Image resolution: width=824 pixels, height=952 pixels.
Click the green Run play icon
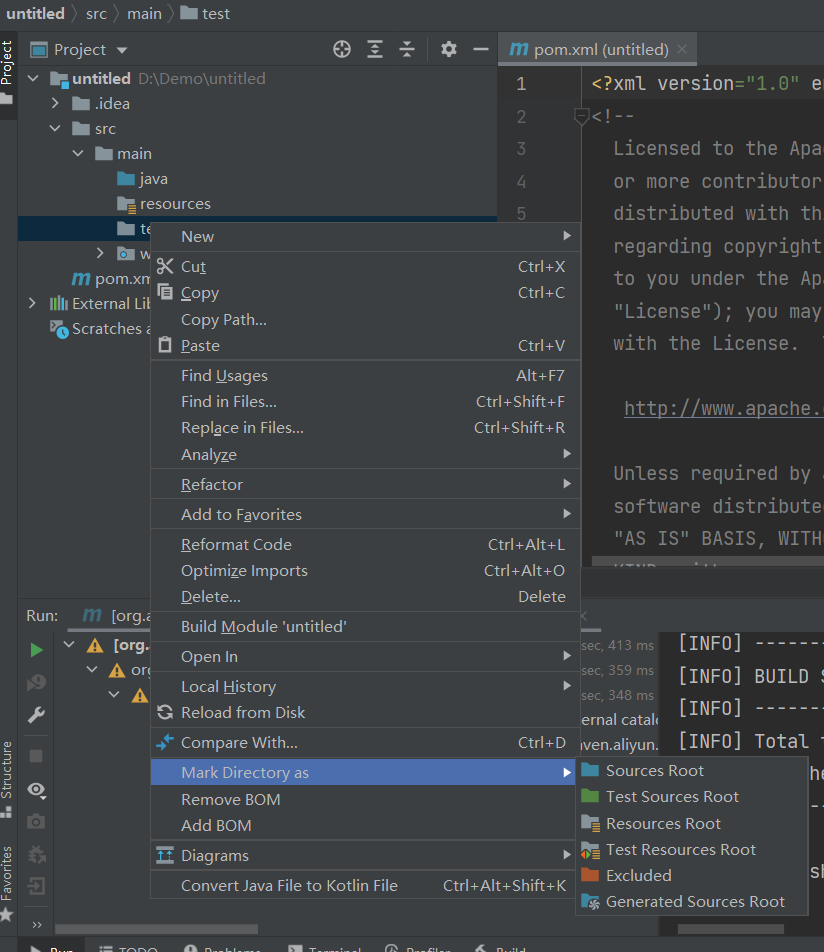click(36, 650)
